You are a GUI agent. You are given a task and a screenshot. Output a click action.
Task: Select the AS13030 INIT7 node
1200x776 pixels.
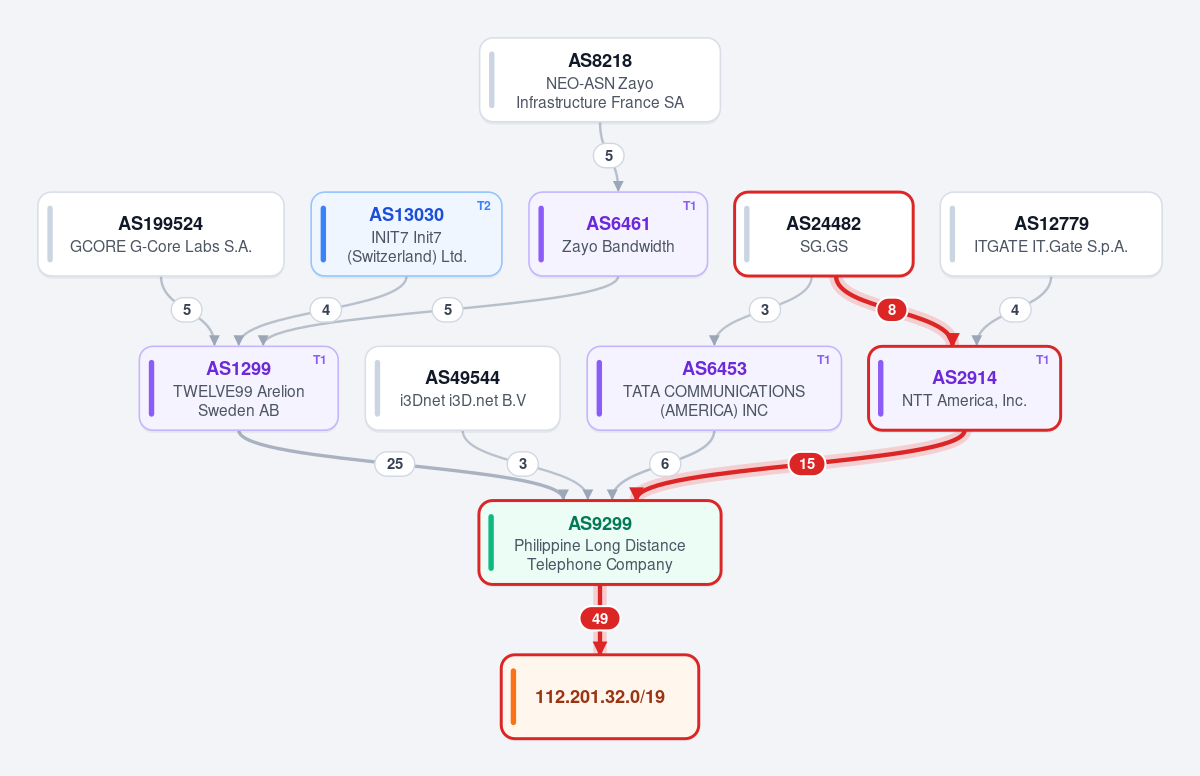coord(406,234)
